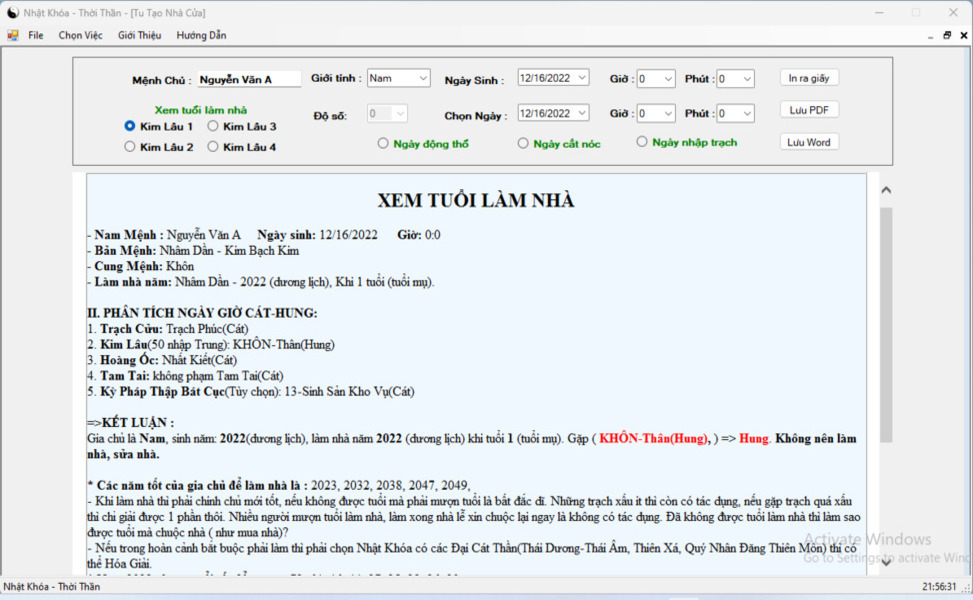
Task: Click scroll up arrow of results panel
Action: point(886,190)
